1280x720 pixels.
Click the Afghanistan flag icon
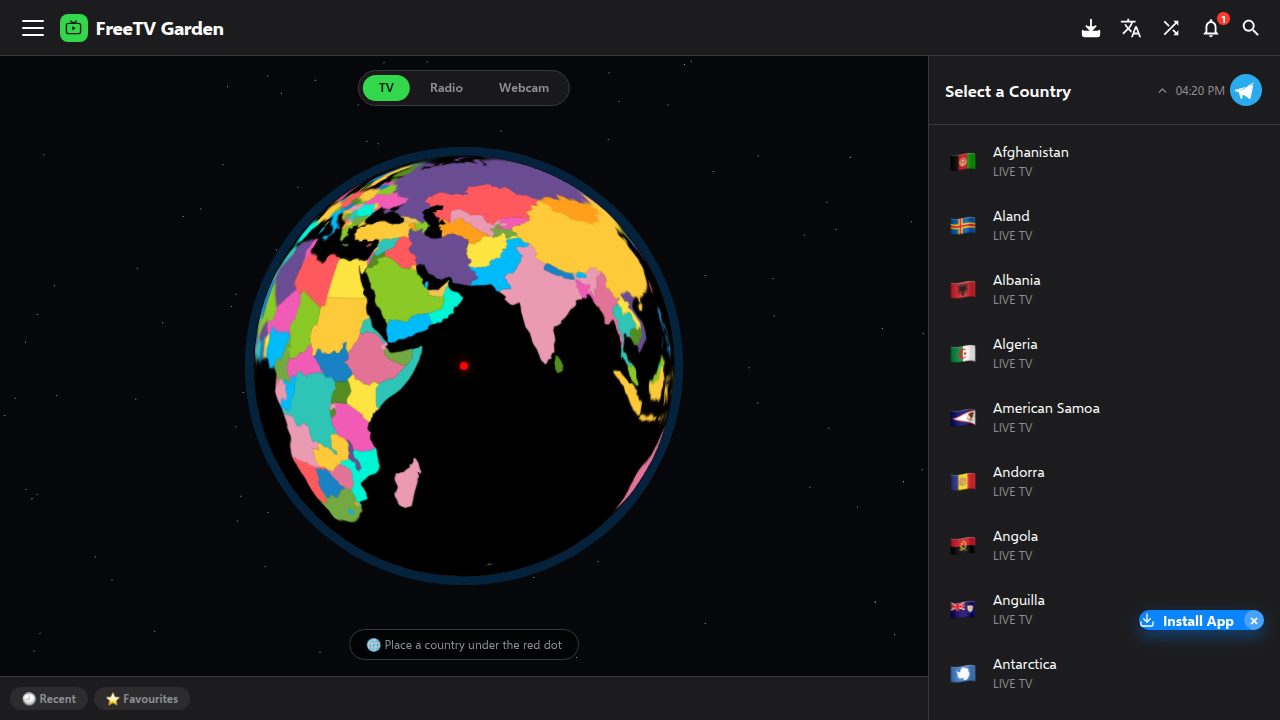click(x=963, y=161)
